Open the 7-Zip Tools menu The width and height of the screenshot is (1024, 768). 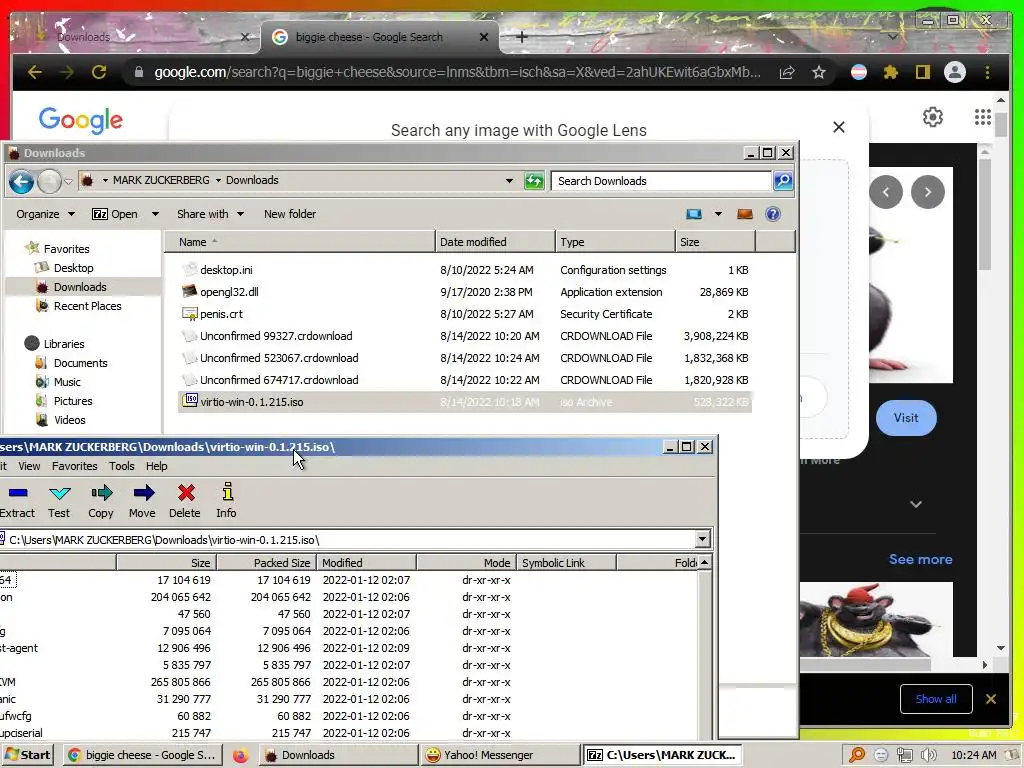121,466
